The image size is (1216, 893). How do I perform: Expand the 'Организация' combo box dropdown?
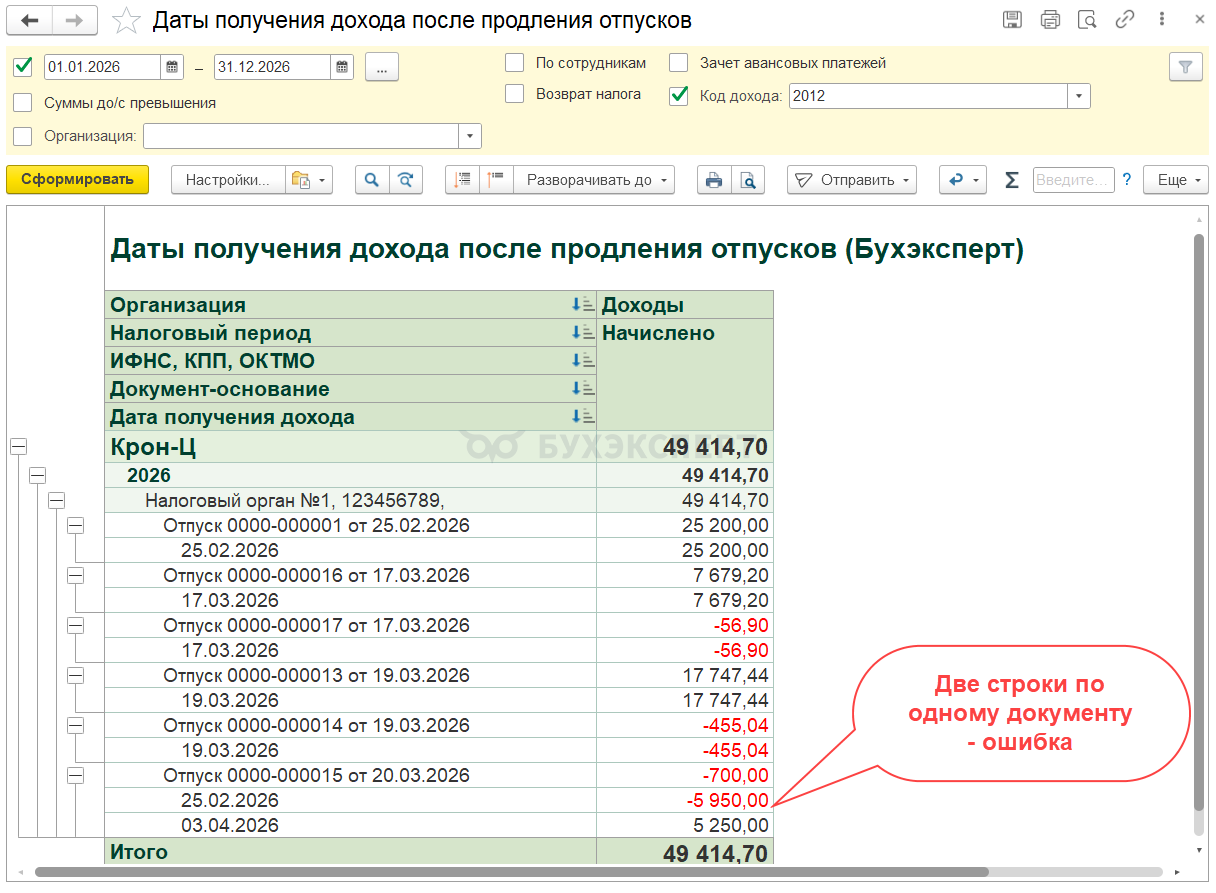(470, 137)
